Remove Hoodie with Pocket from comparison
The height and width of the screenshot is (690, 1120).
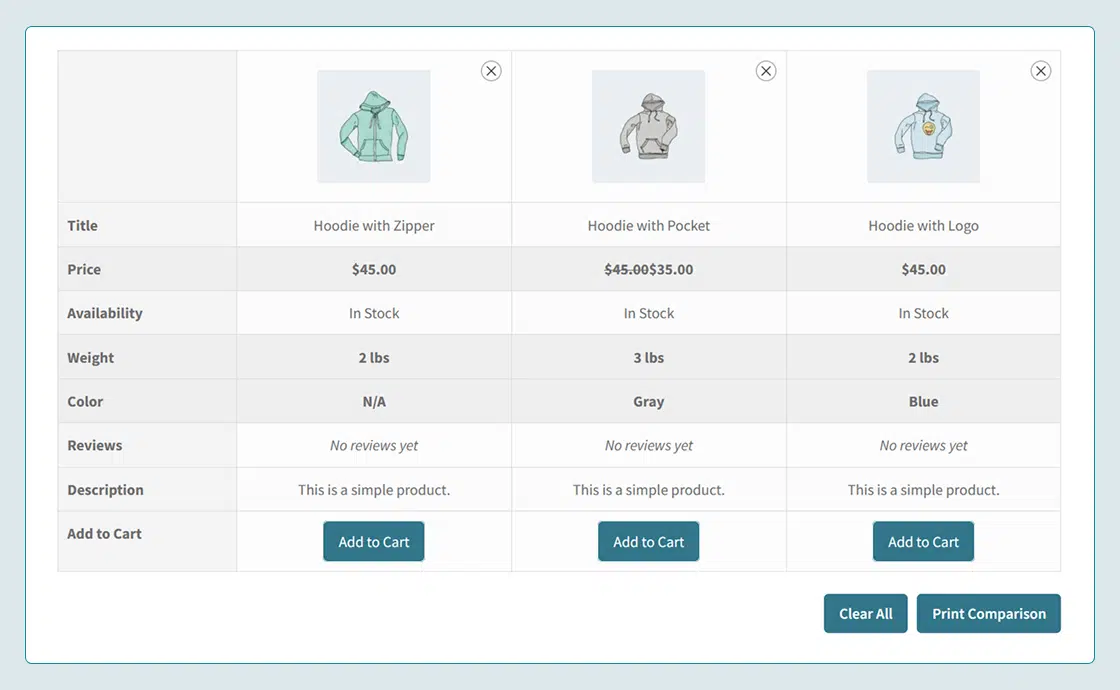(766, 71)
